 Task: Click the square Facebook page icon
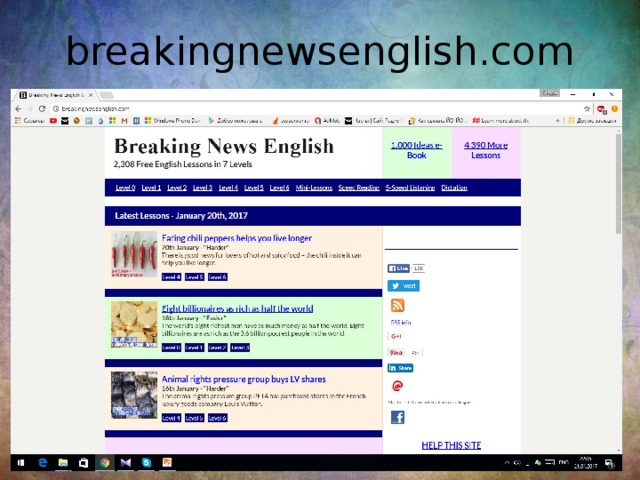(398, 417)
